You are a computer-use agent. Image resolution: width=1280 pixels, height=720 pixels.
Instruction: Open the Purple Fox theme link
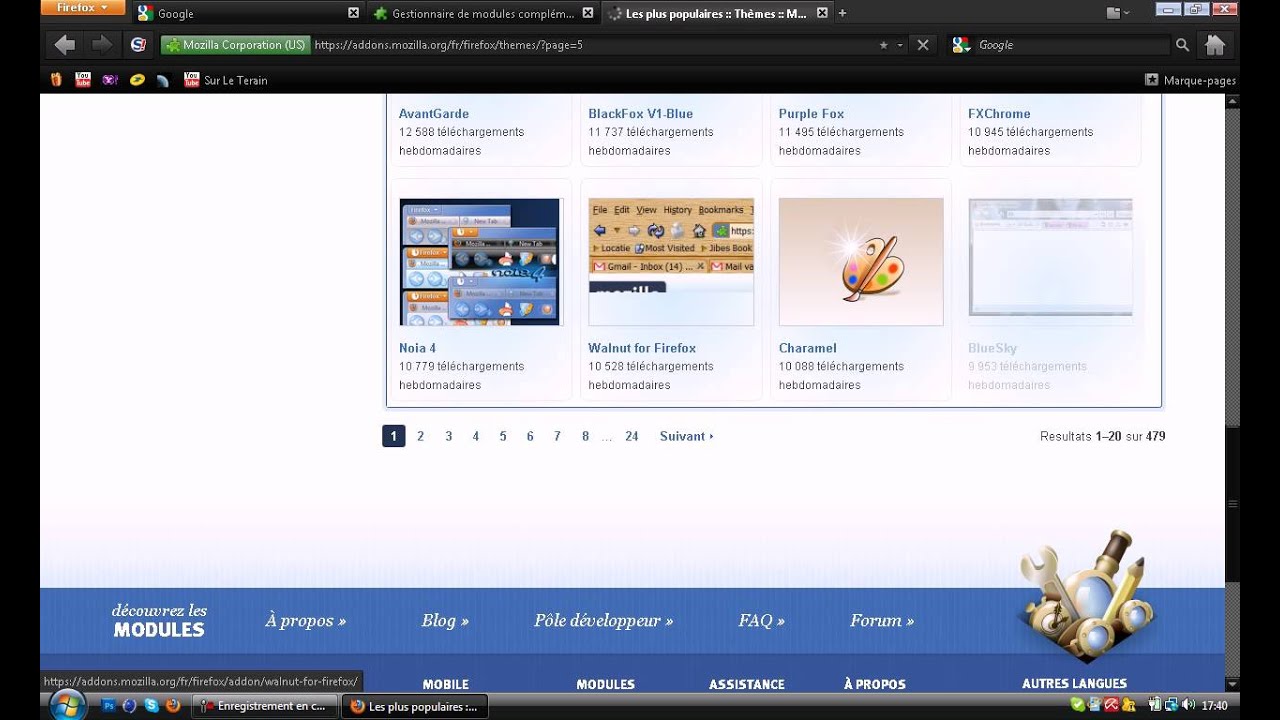[x=812, y=114]
